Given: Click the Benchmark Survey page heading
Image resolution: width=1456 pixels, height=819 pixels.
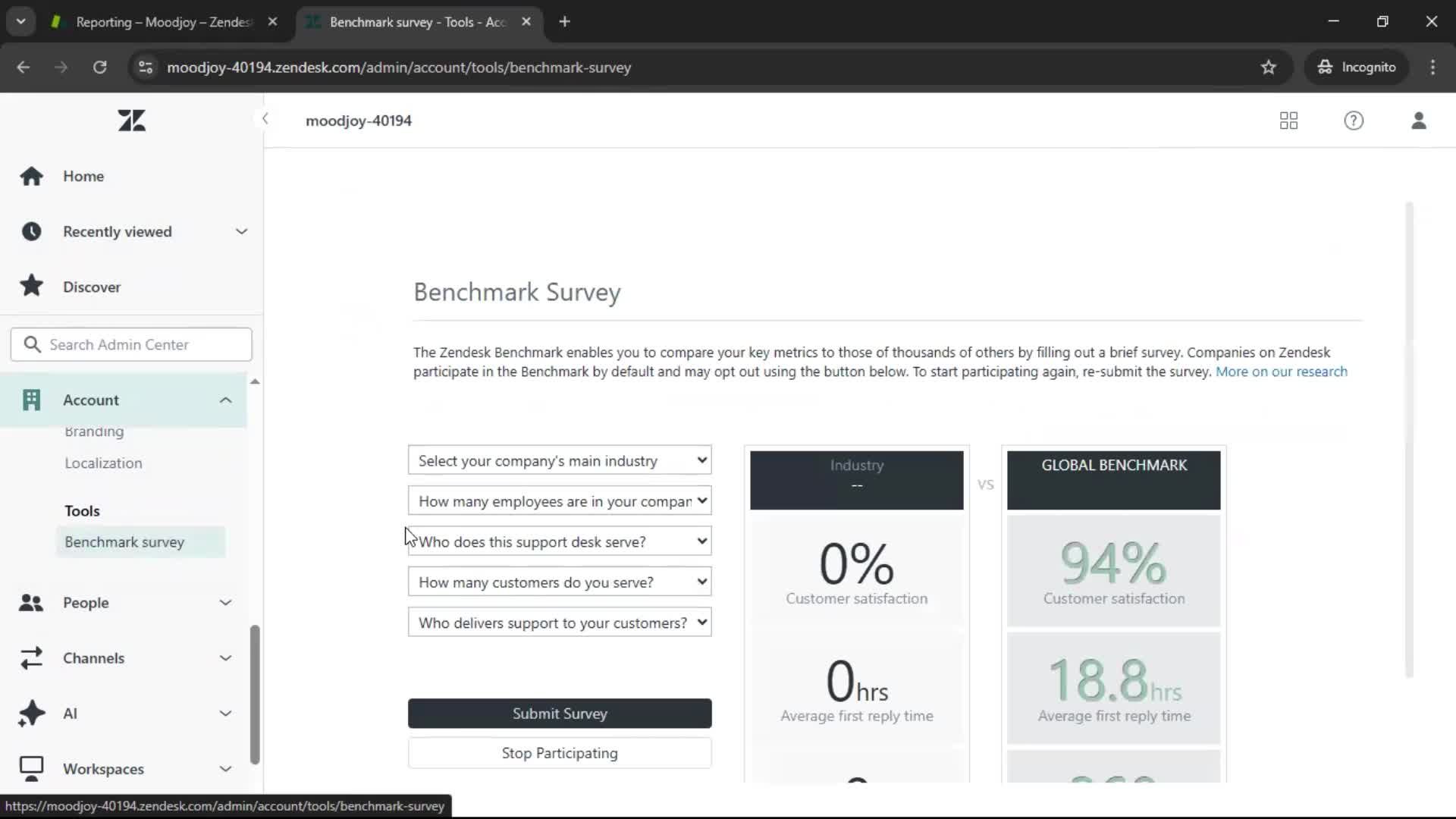Looking at the screenshot, I should tap(517, 292).
